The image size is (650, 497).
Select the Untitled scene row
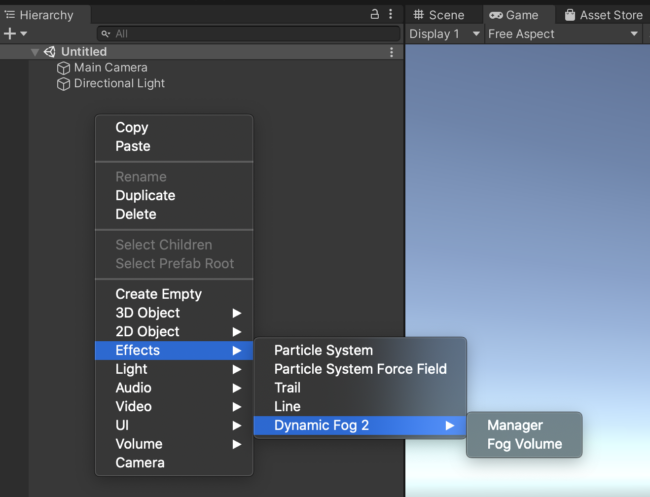(202, 52)
